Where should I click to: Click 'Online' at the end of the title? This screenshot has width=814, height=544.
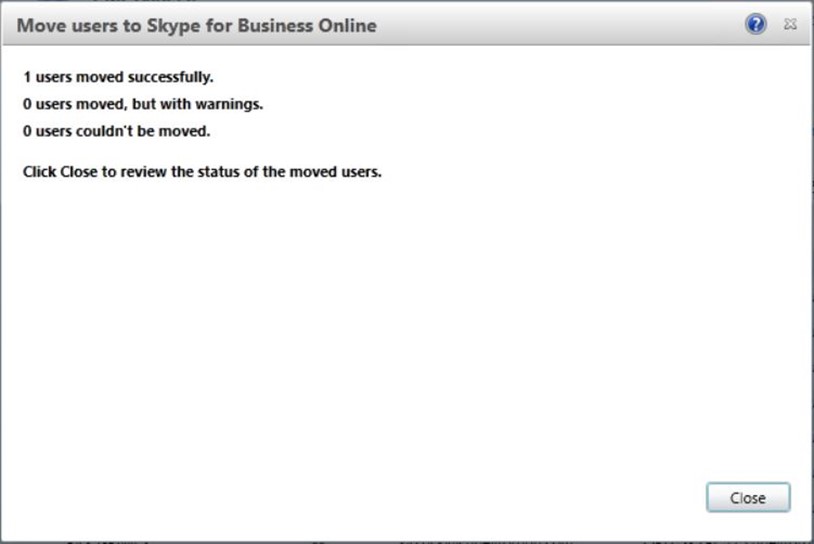click(x=347, y=25)
